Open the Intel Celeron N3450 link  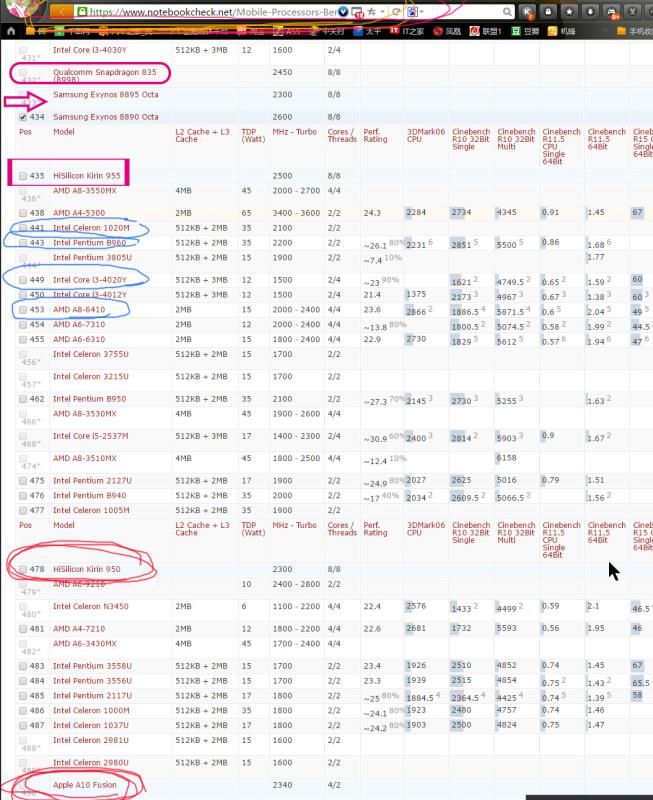coord(90,606)
